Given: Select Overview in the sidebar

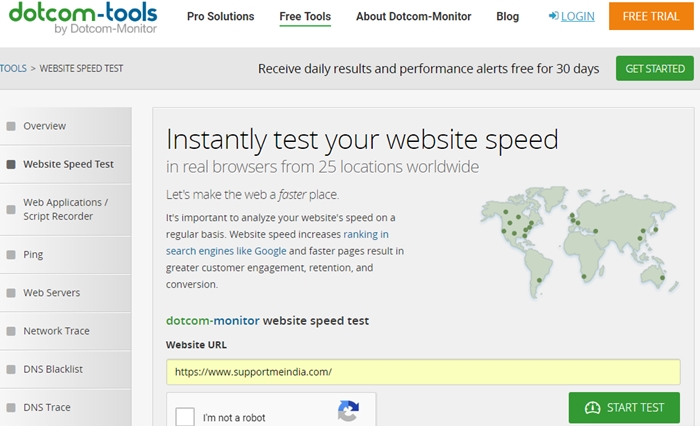Looking at the screenshot, I should pos(66,126).
